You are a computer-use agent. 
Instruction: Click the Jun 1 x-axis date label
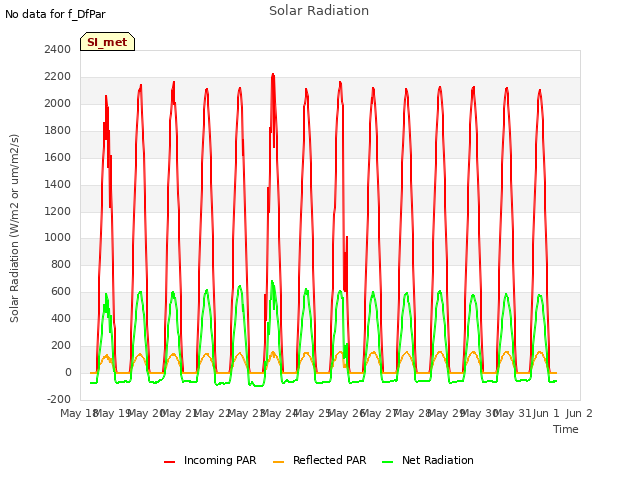pyautogui.click(x=546, y=413)
